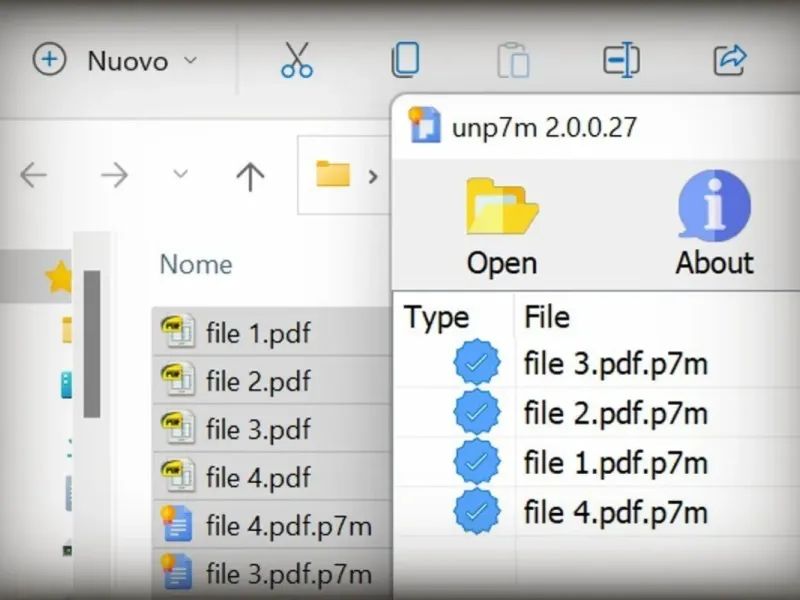Select file 3.pdf.p7m row in unp7m list
Screen dimensions: 800x600
point(596,363)
